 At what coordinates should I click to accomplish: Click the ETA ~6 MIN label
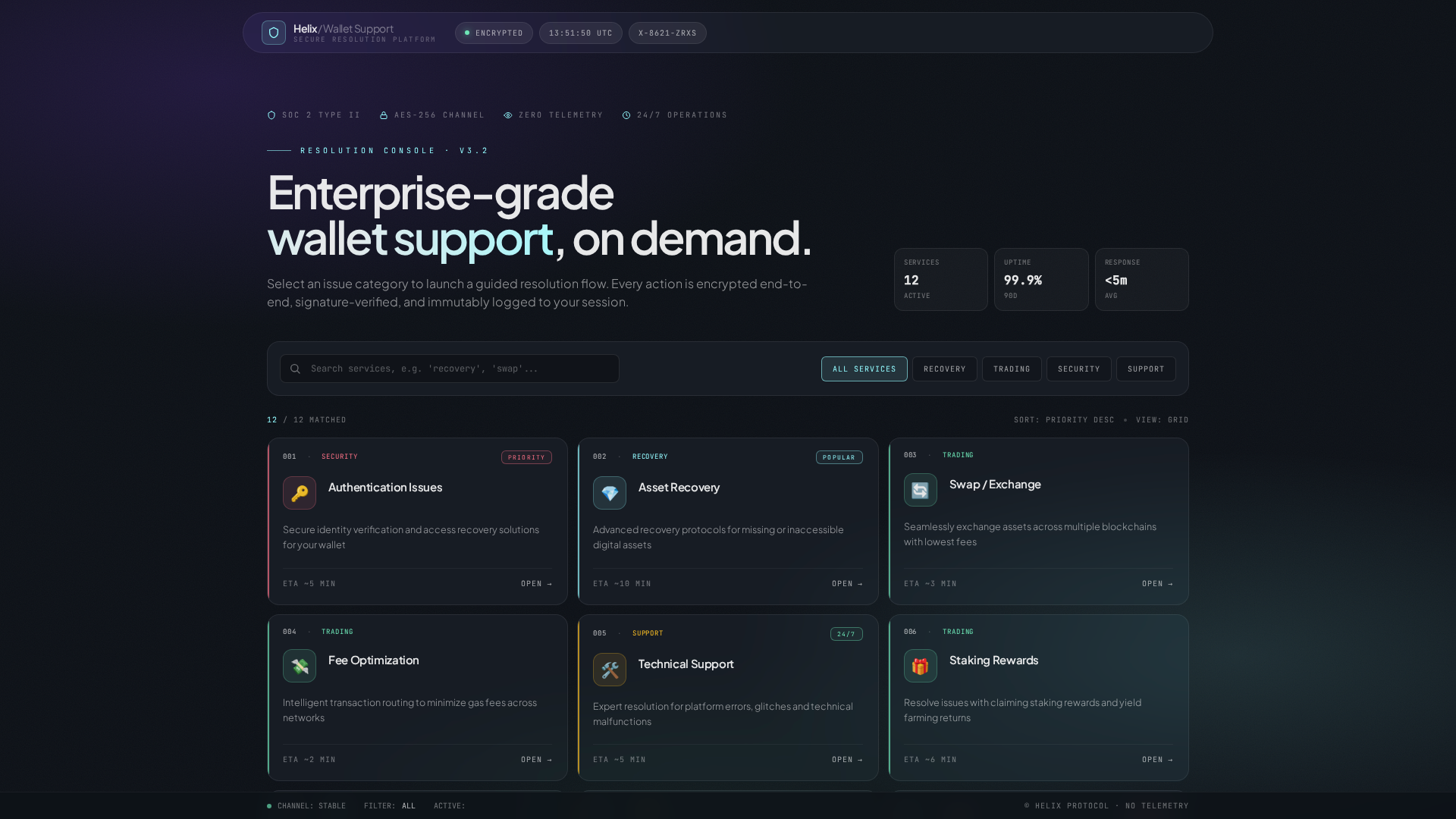point(930,760)
